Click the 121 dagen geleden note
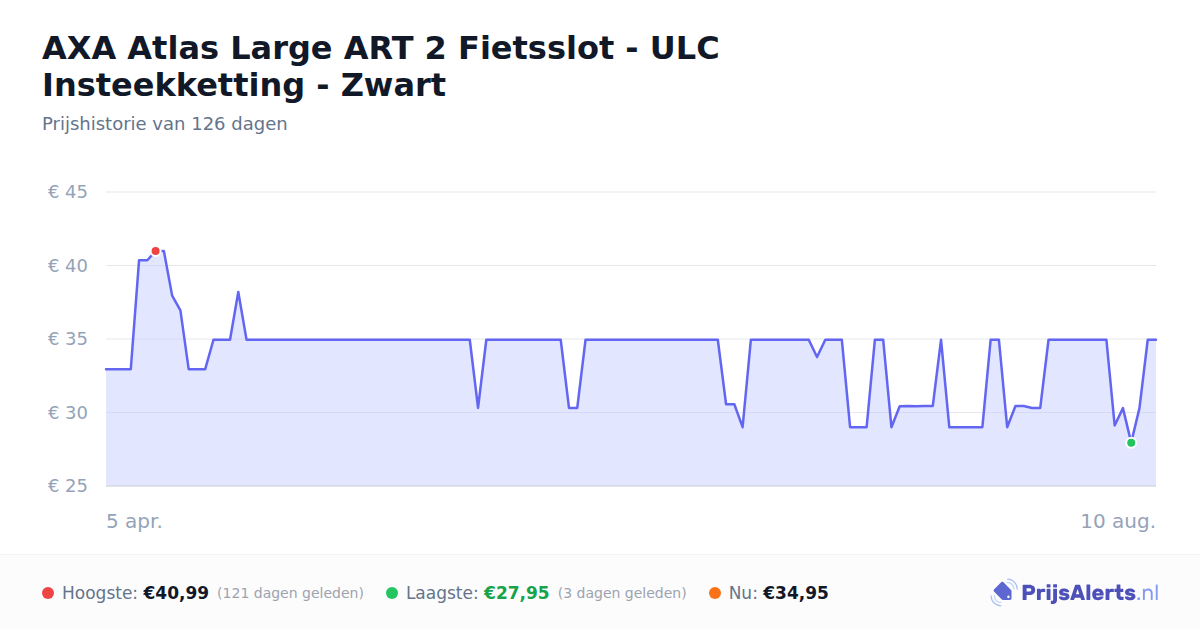The image size is (1200, 630). [290, 593]
